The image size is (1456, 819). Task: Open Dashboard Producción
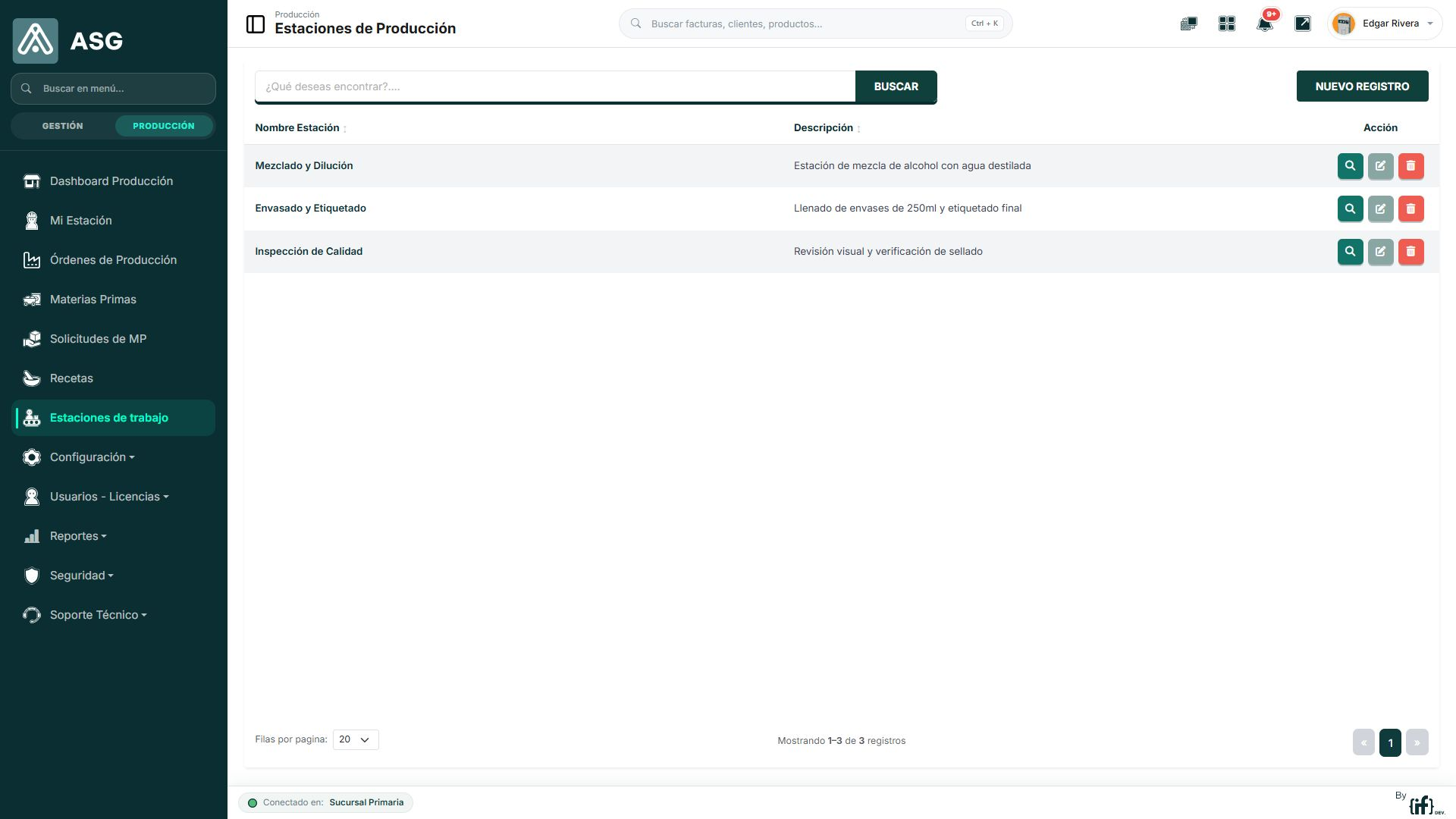[x=114, y=181]
